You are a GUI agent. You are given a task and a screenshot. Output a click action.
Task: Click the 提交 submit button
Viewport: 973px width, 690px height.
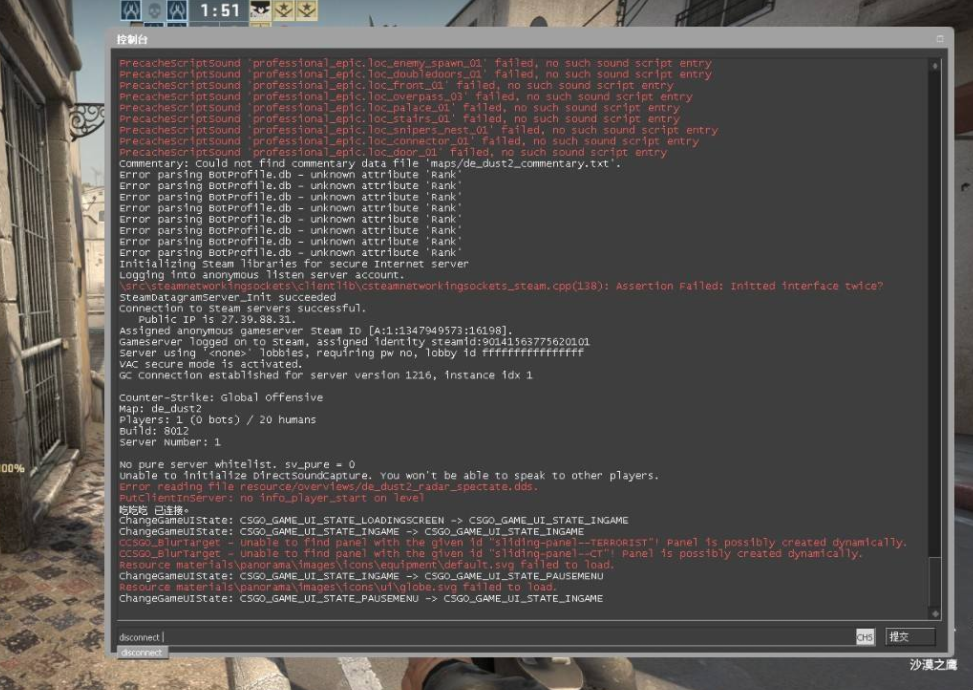click(x=910, y=637)
